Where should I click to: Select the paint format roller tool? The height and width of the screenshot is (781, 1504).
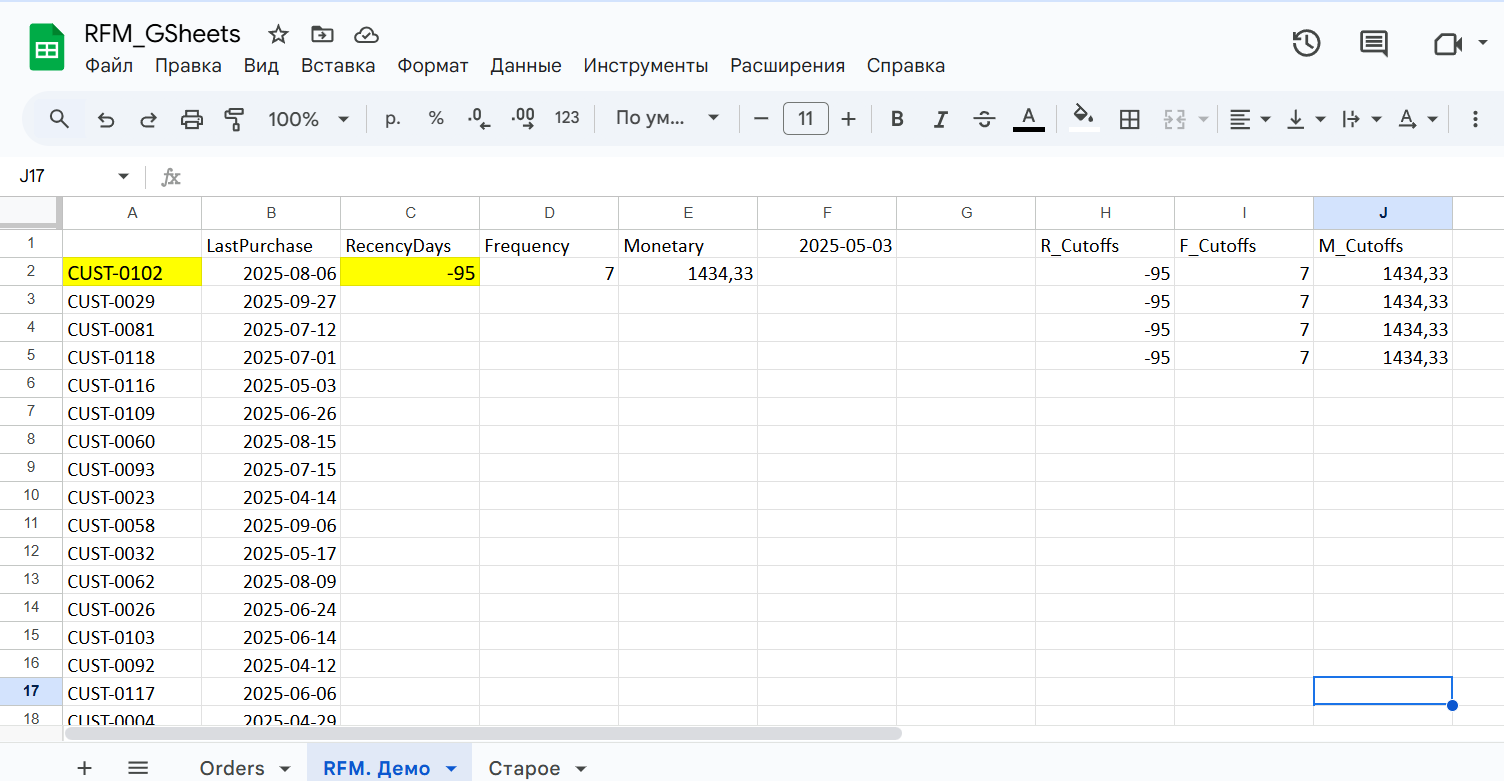point(234,119)
